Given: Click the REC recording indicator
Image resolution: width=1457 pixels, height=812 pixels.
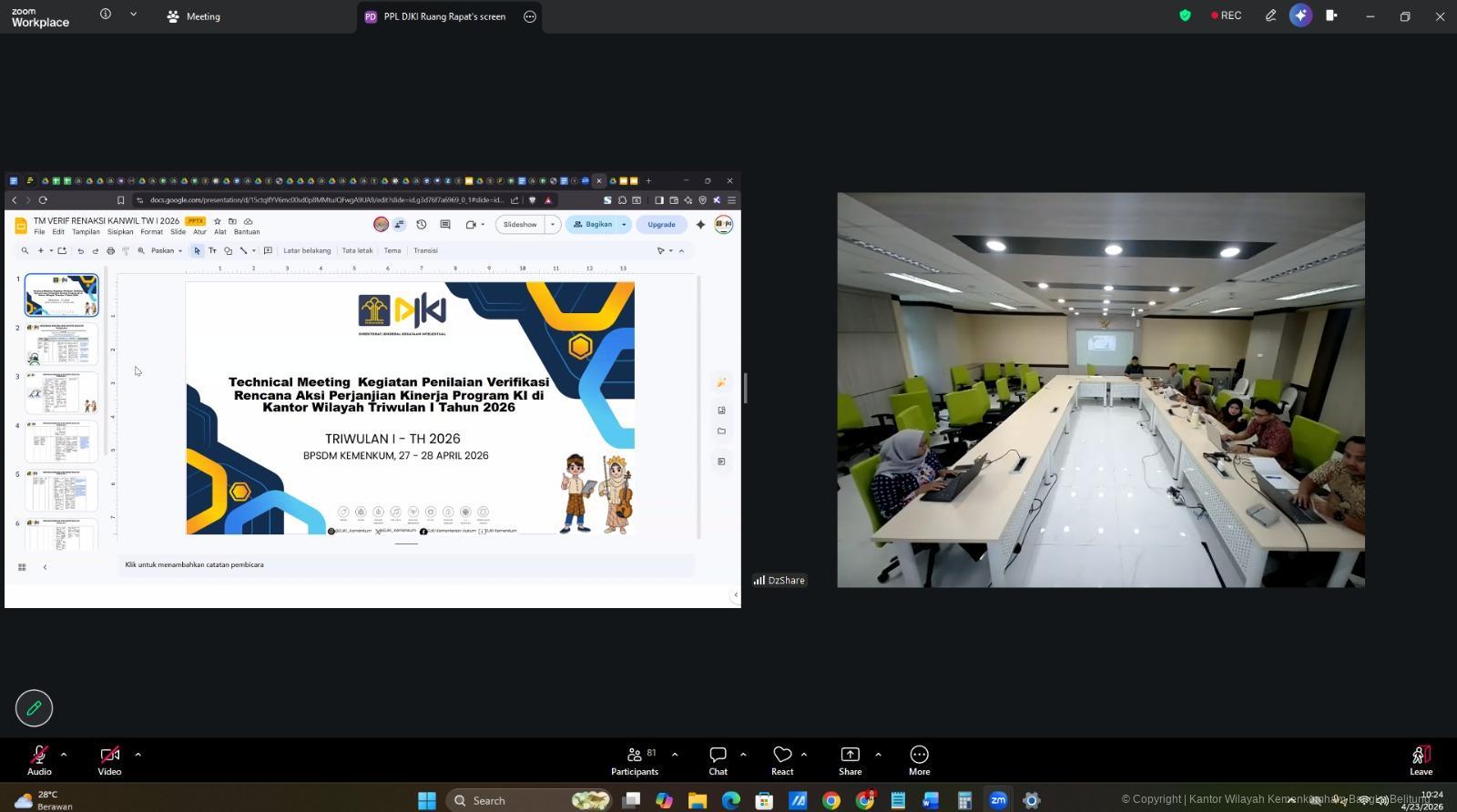Looking at the screenshot, I should (1226, 15).
